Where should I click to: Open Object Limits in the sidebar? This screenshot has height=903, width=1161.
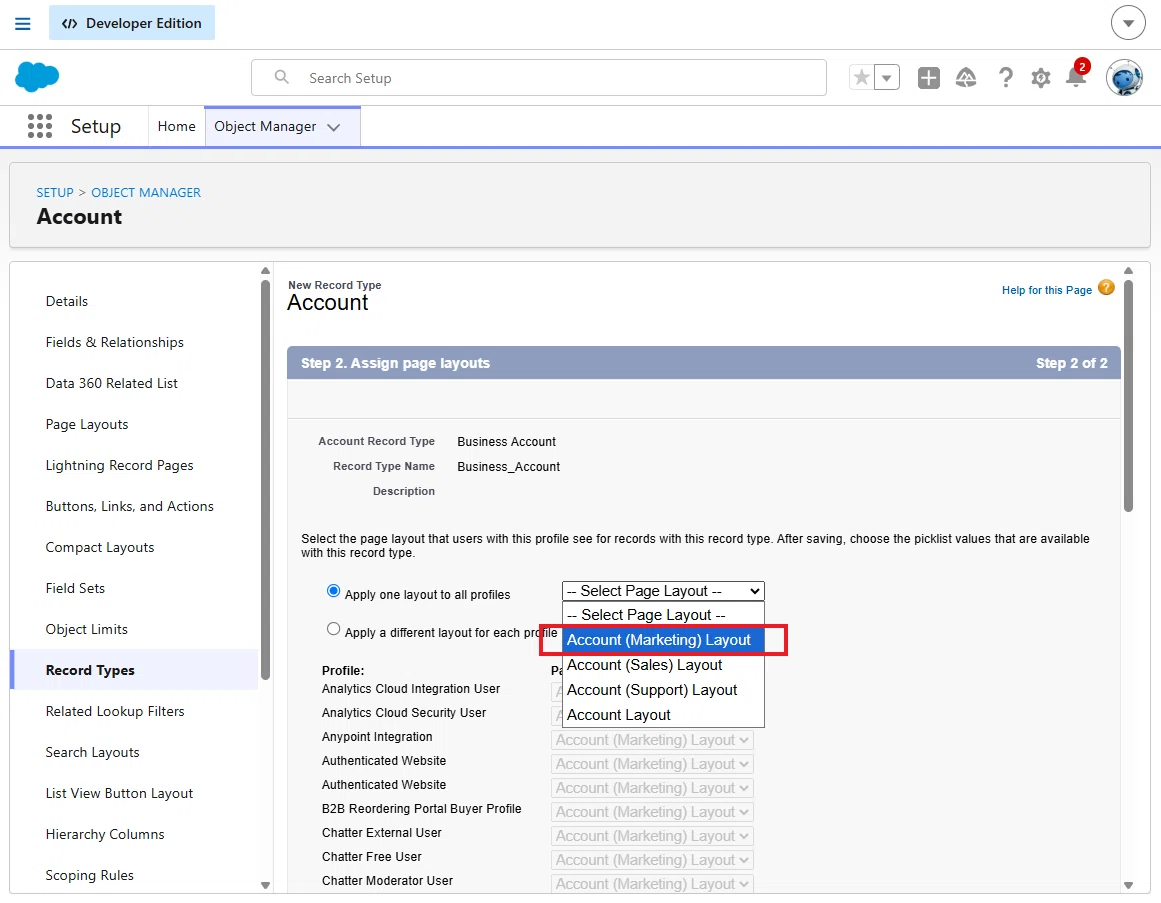click(87, 629)
